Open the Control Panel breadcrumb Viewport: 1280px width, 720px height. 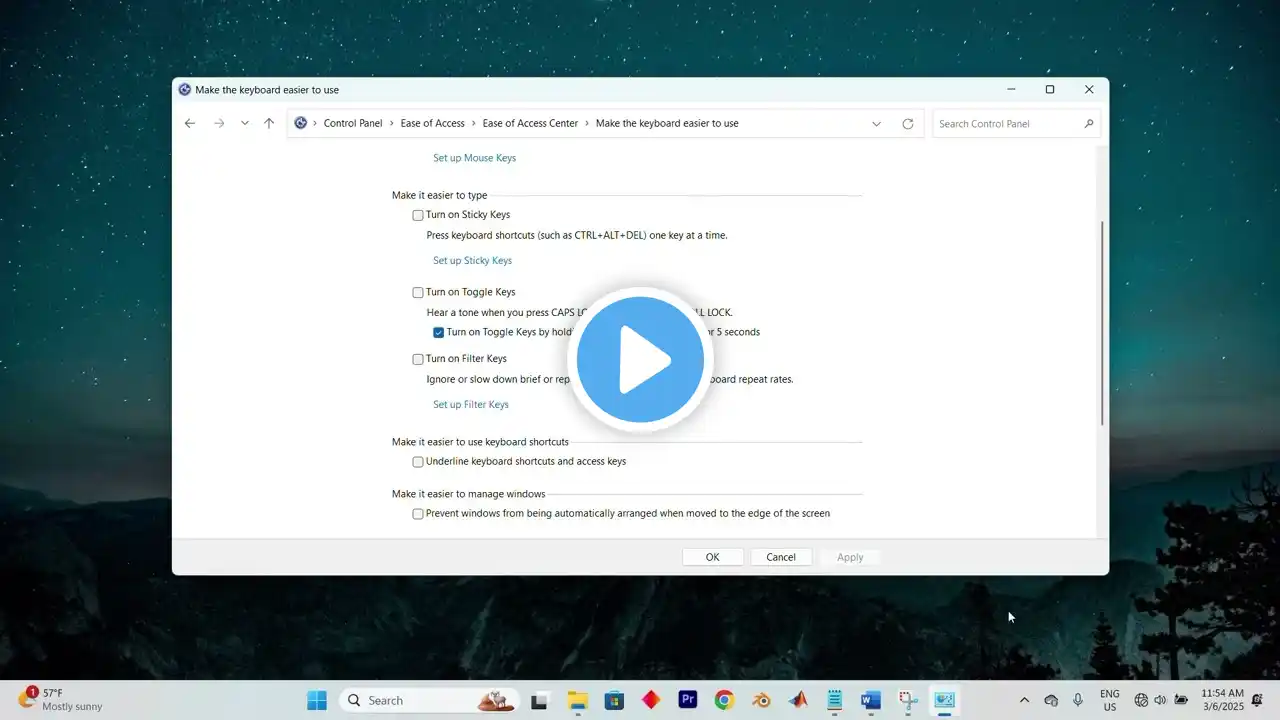(353, 123)
